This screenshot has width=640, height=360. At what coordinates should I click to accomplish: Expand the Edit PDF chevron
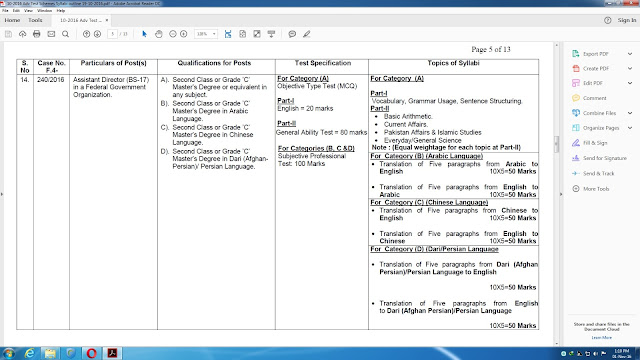(x=630, y=83)
